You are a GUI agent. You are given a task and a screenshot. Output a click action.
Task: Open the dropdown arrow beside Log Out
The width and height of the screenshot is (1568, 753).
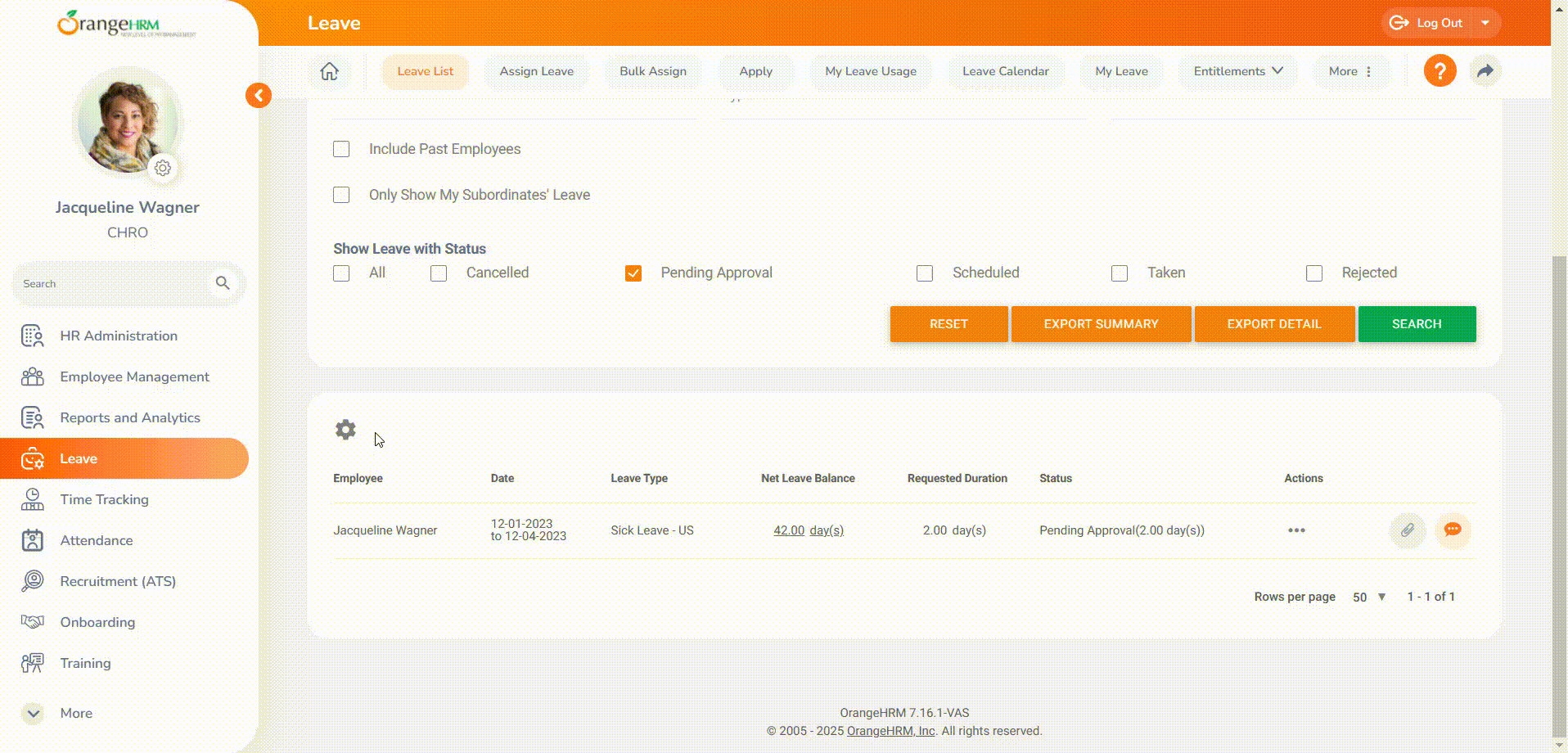click(1485, 23)
